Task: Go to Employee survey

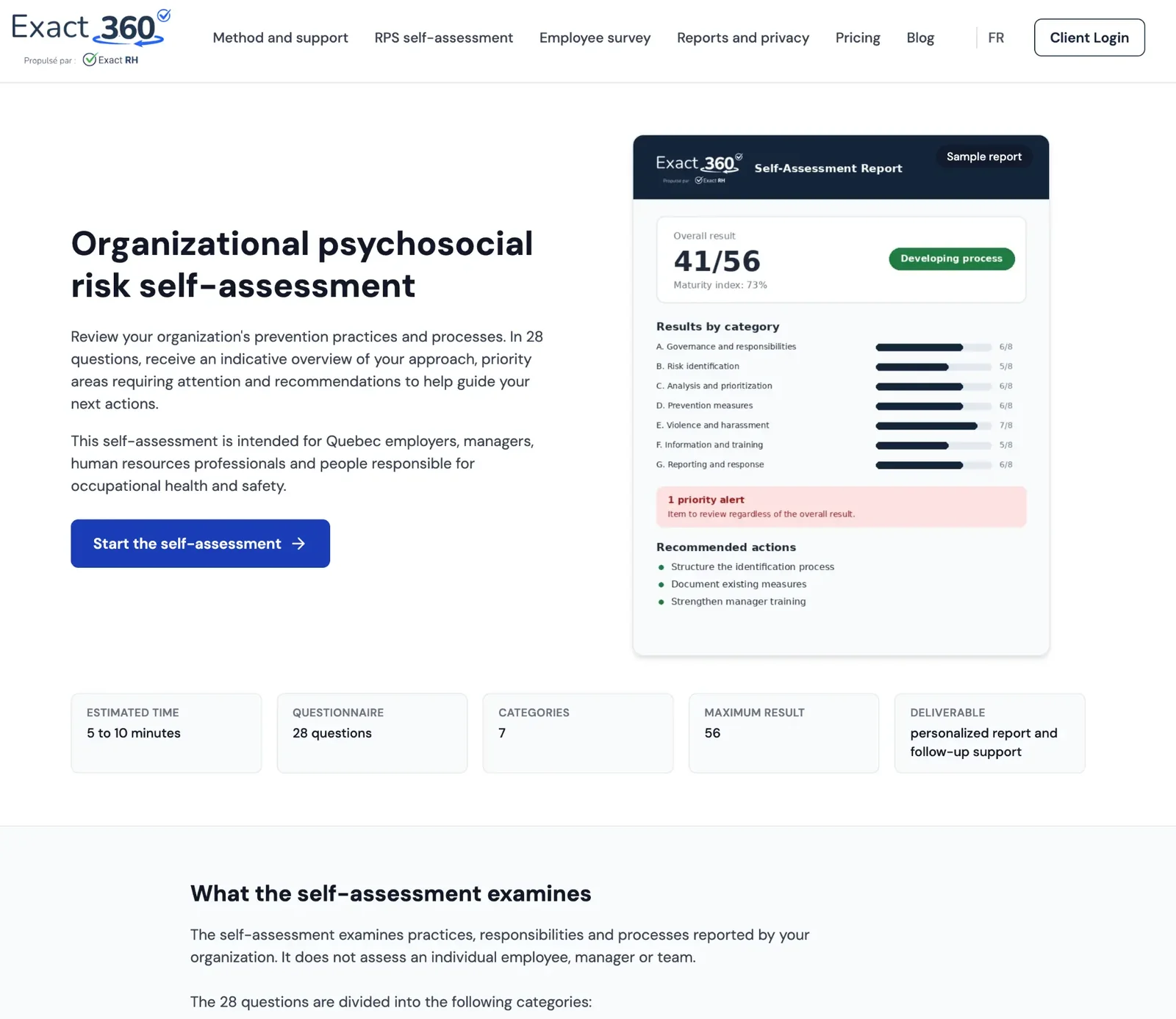Action: pyautogui.click(x=595, y=37)
